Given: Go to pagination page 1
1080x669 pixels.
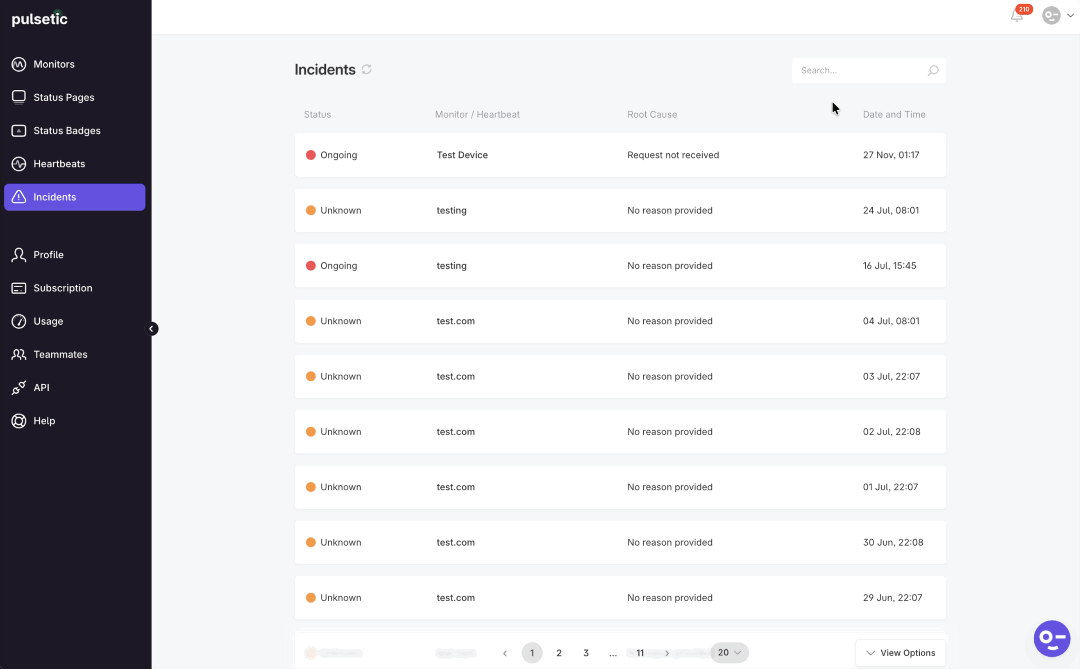Looking at the screenshot, I should coord(532,652).
